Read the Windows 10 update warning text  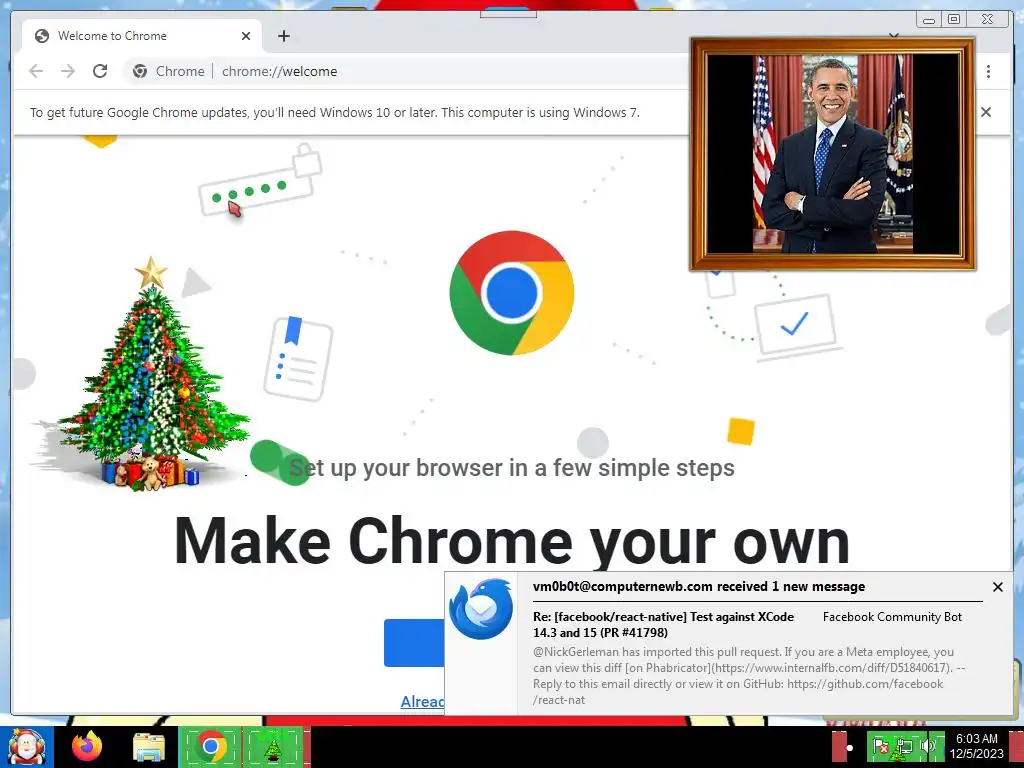[x=335, y=112]
